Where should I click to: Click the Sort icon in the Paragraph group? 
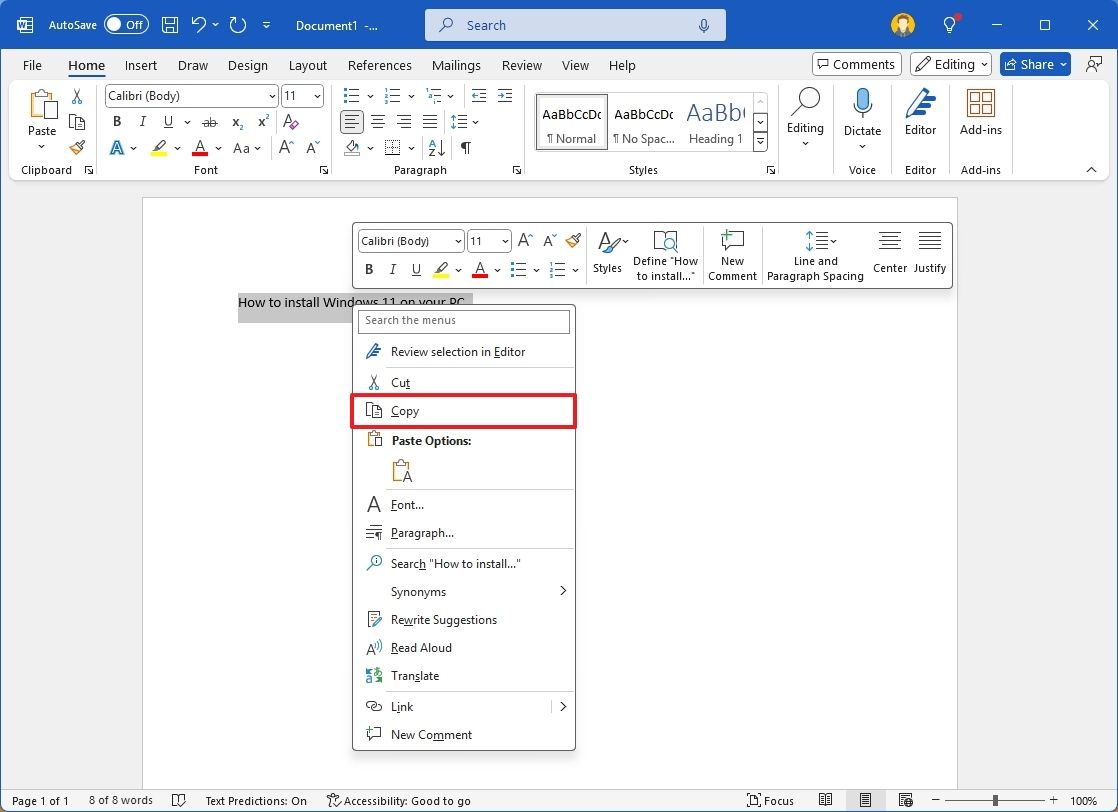tap(437, 147)
